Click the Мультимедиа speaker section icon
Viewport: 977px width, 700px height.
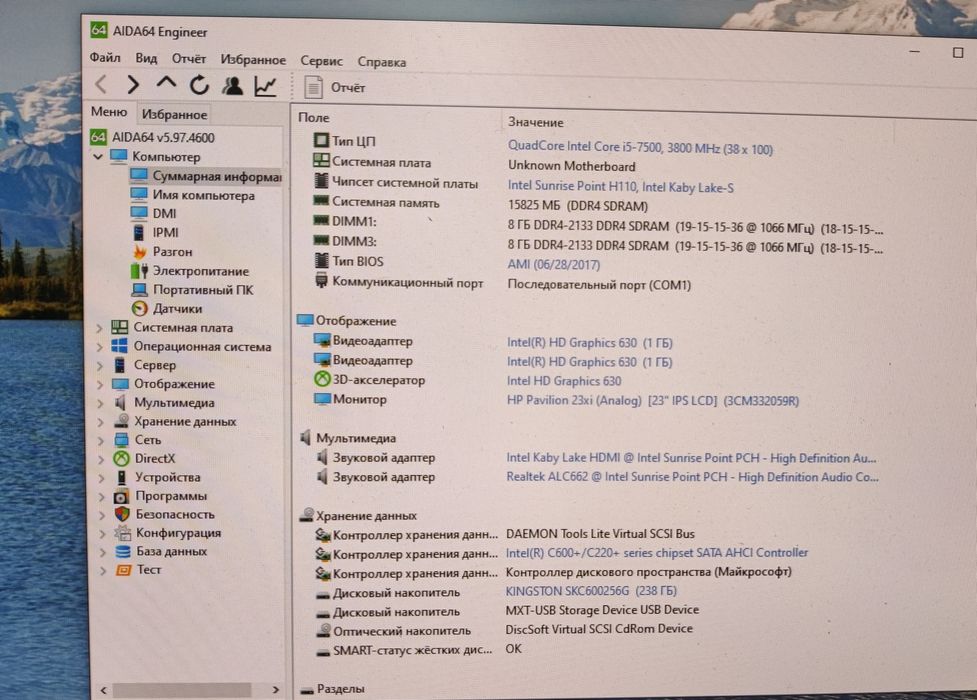(305, 438)
